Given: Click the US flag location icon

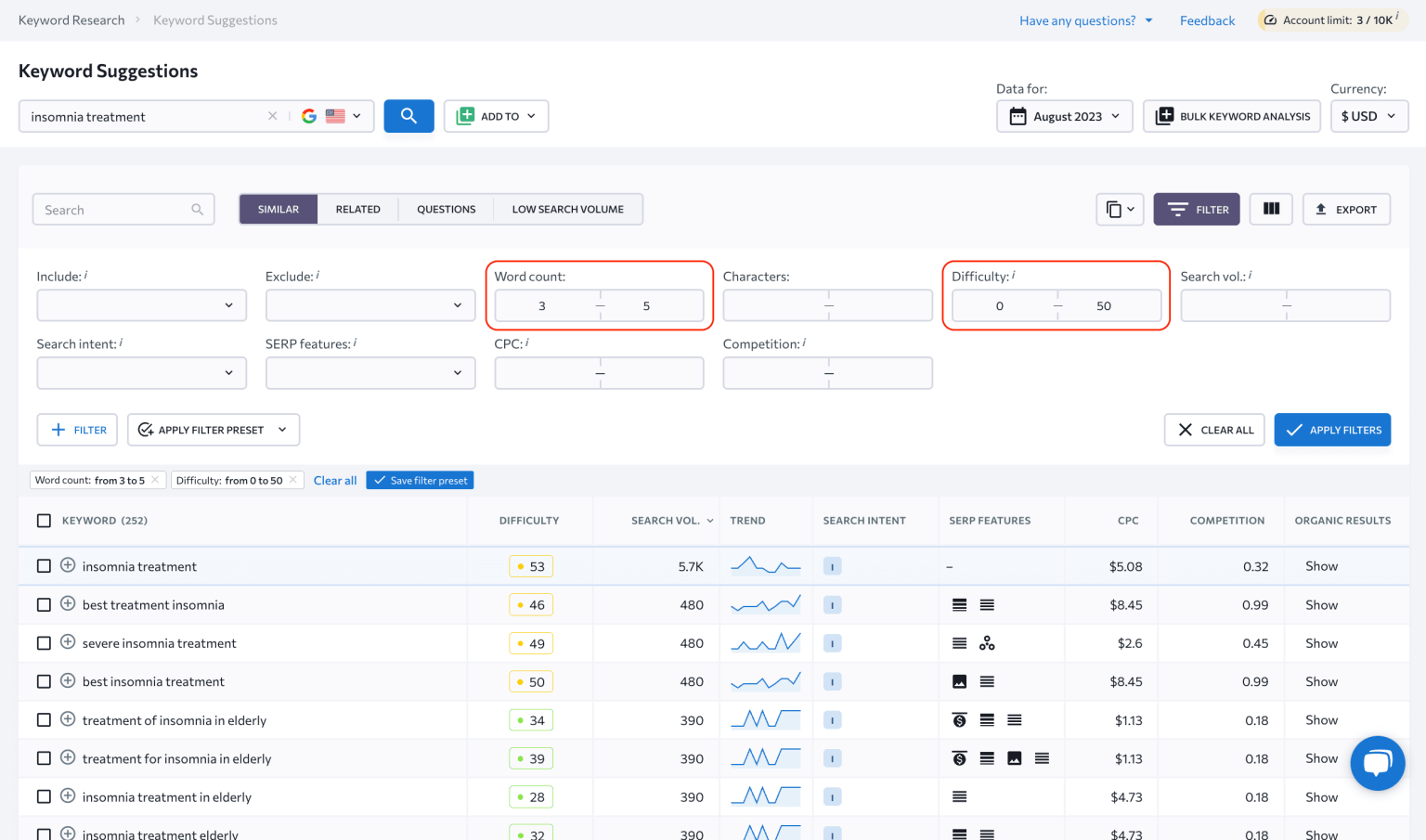Looking at the screenshot, I should (336, 116).
